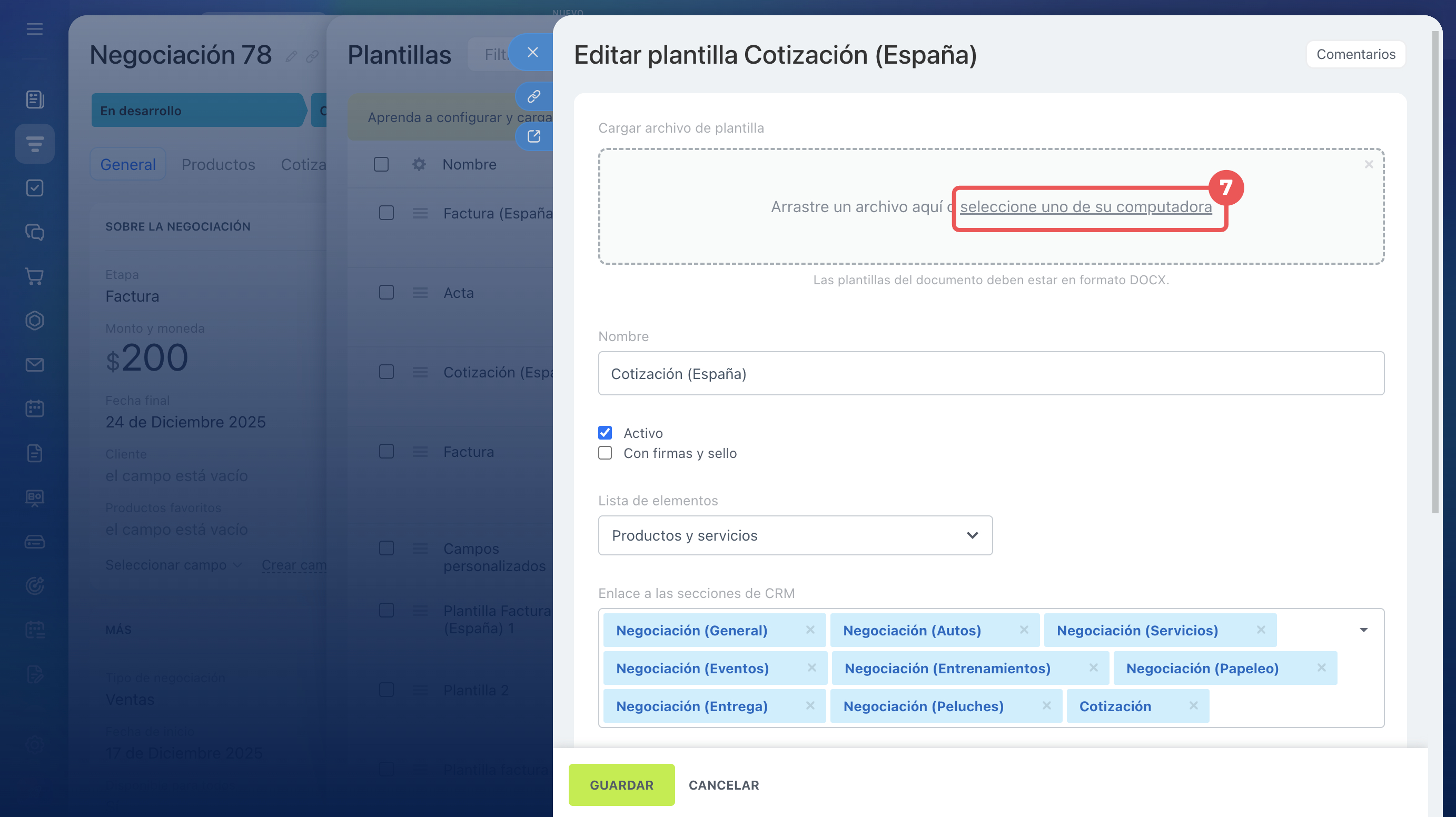Open editor in new window via blue button
The image size is (1456, 817).
tap(533, 136)
